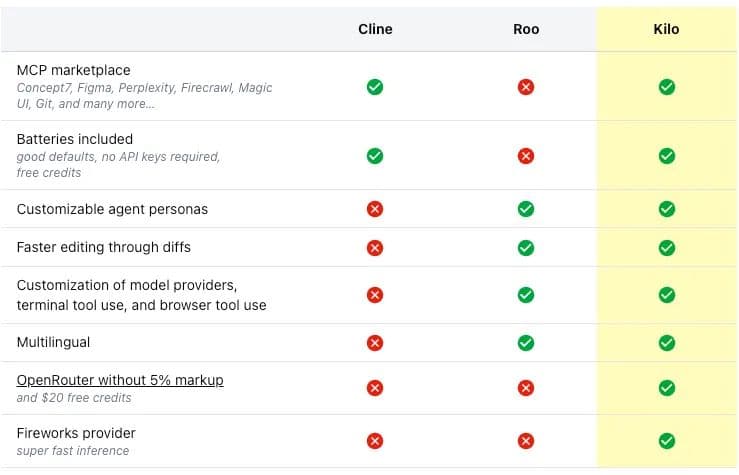This screenshot has width=739, height=475.
Task: Click Roo's red X for Batteries included
Action: 526,156
